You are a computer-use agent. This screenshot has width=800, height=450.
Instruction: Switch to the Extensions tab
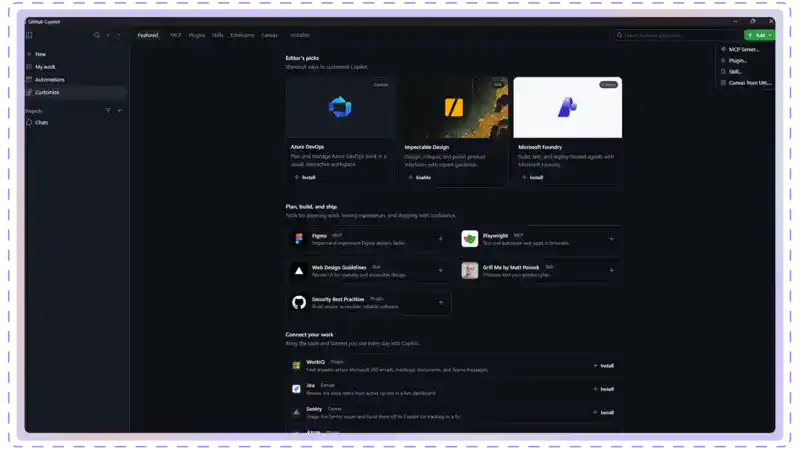[x=242, y=35]
